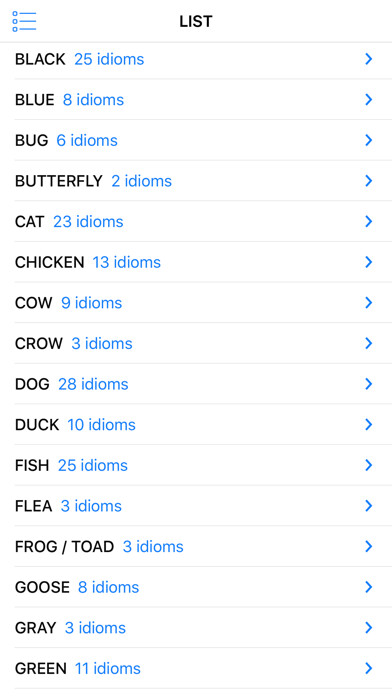This screenshot has height=696, width=392.
Task: Tap the LIST title in header
Action: [x=196, y=21]
